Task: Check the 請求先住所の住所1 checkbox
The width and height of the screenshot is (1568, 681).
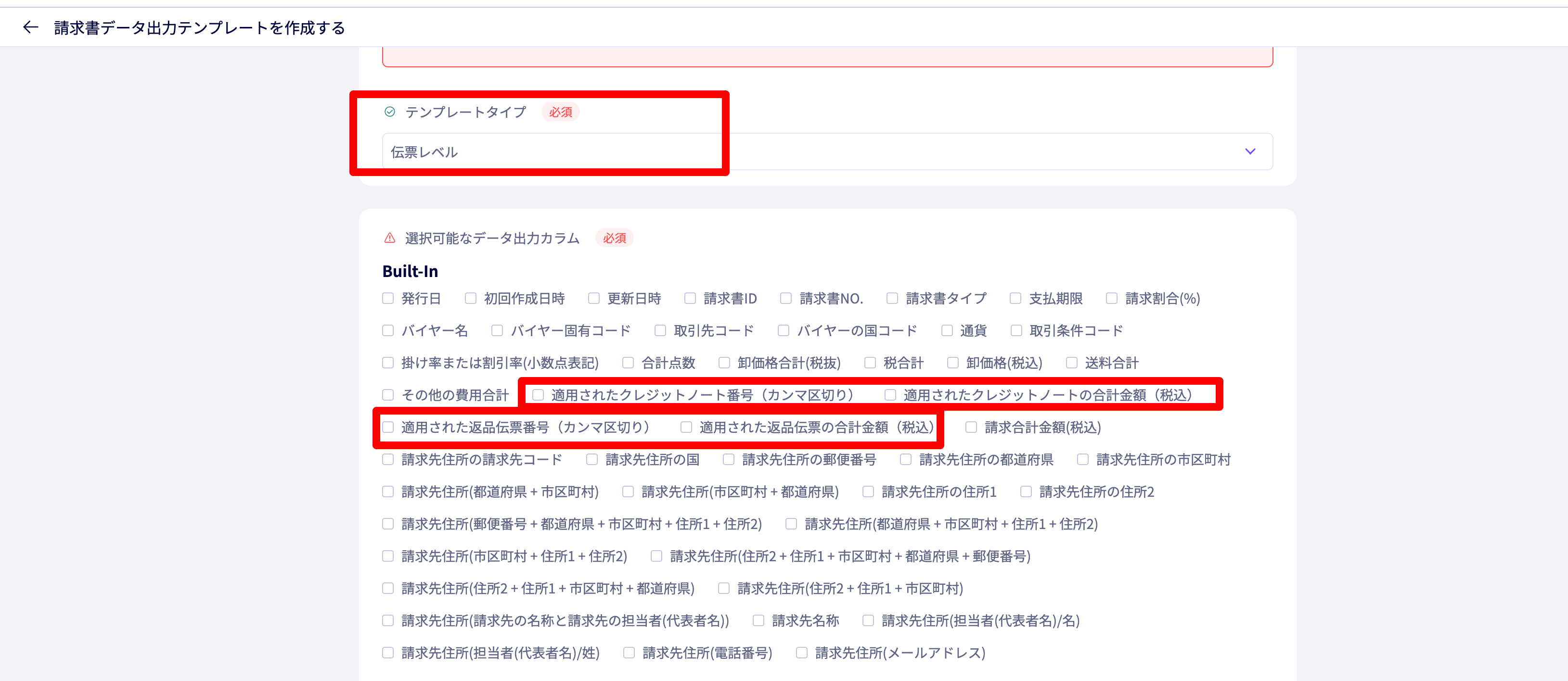Action: 869,492
